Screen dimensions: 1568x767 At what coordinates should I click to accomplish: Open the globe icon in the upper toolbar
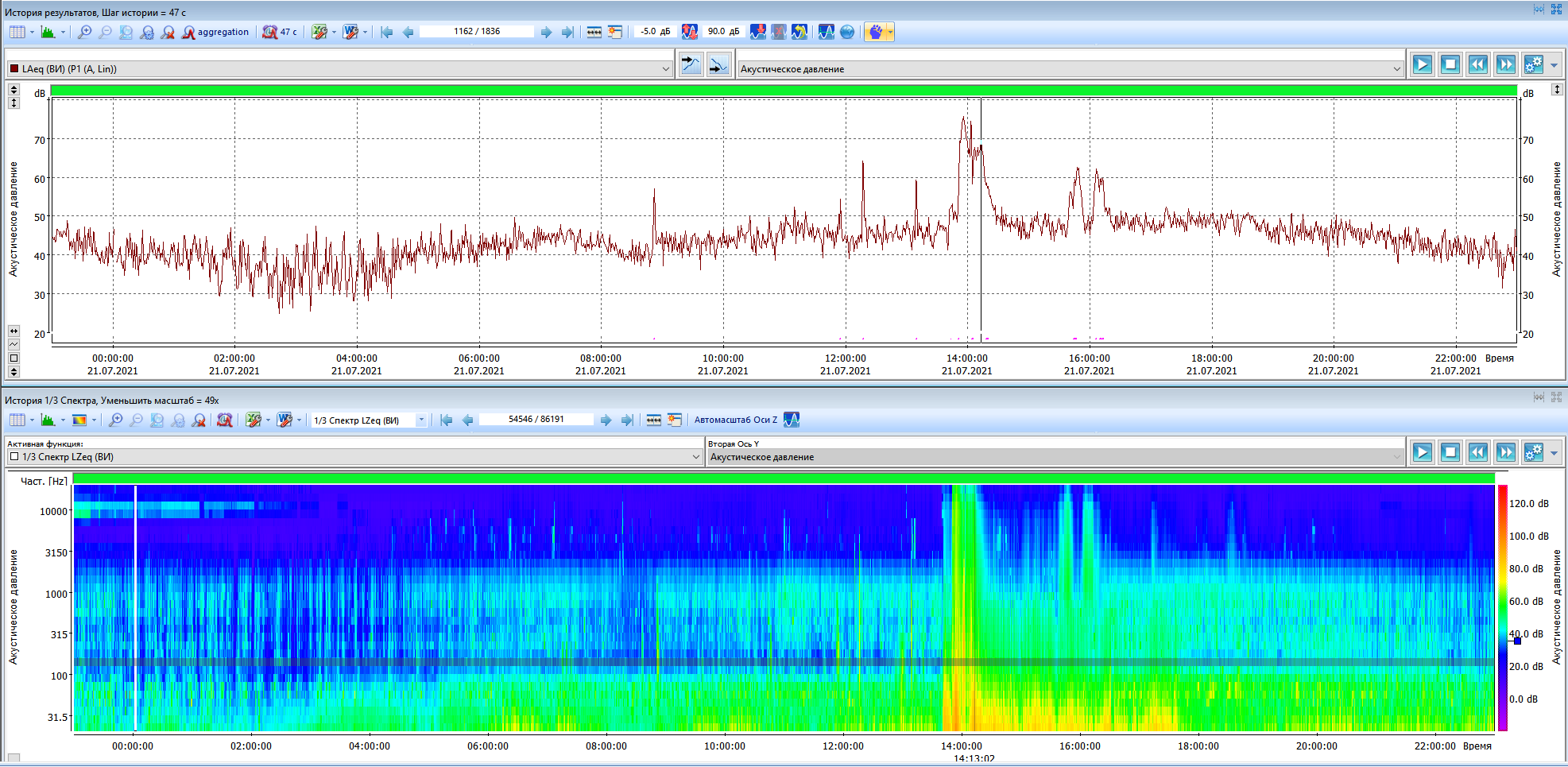[847, 32]
